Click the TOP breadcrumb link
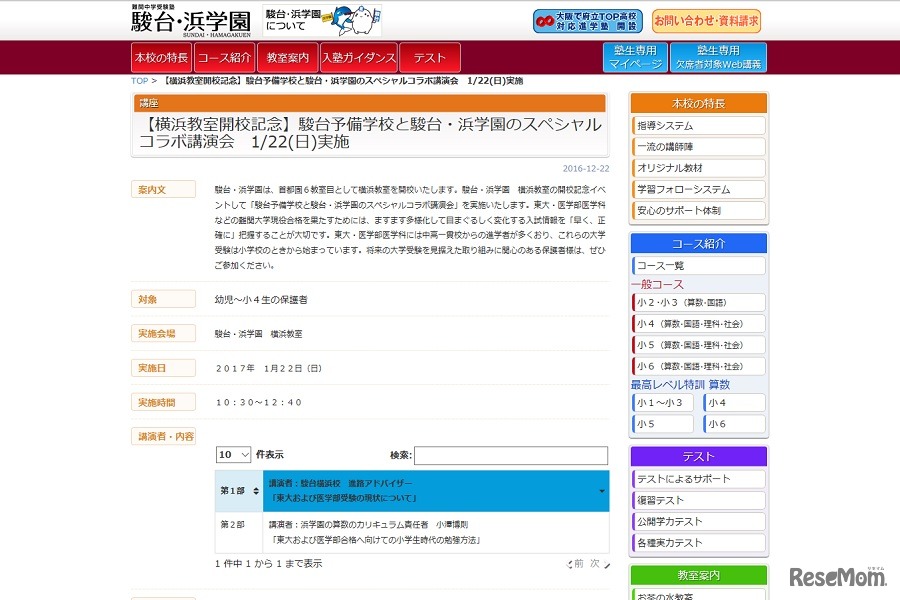This screenshot has width=900, height=600. (x=128, y=80)
